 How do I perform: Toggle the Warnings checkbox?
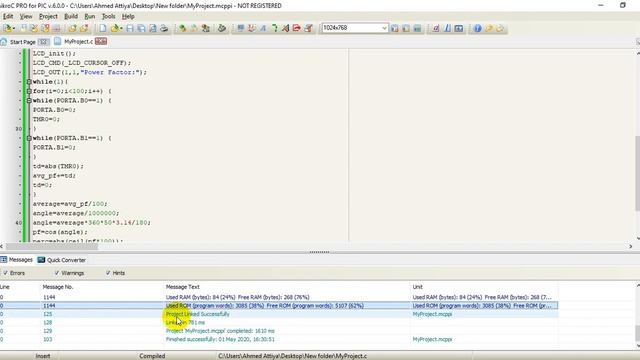tap(57, 273)
